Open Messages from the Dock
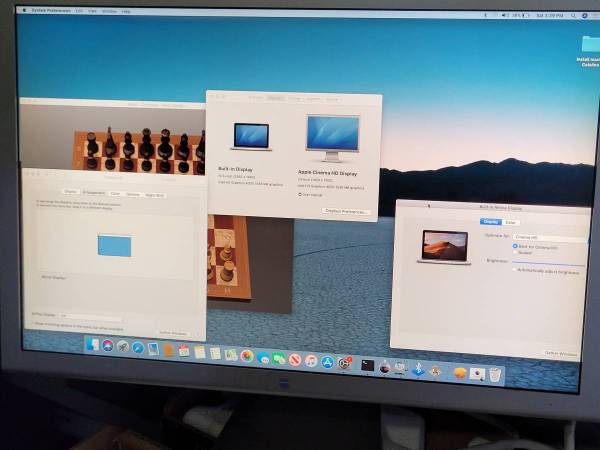Screen dimensions: 600x450 pos(263,357)
